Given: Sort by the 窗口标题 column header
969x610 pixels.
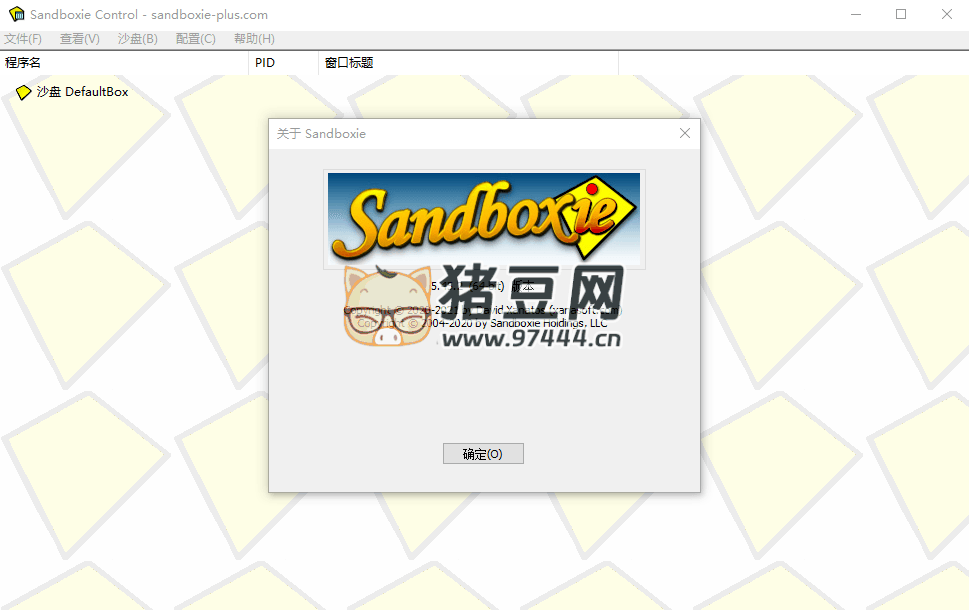Looking at the screenshot, I should pos(349,63).
